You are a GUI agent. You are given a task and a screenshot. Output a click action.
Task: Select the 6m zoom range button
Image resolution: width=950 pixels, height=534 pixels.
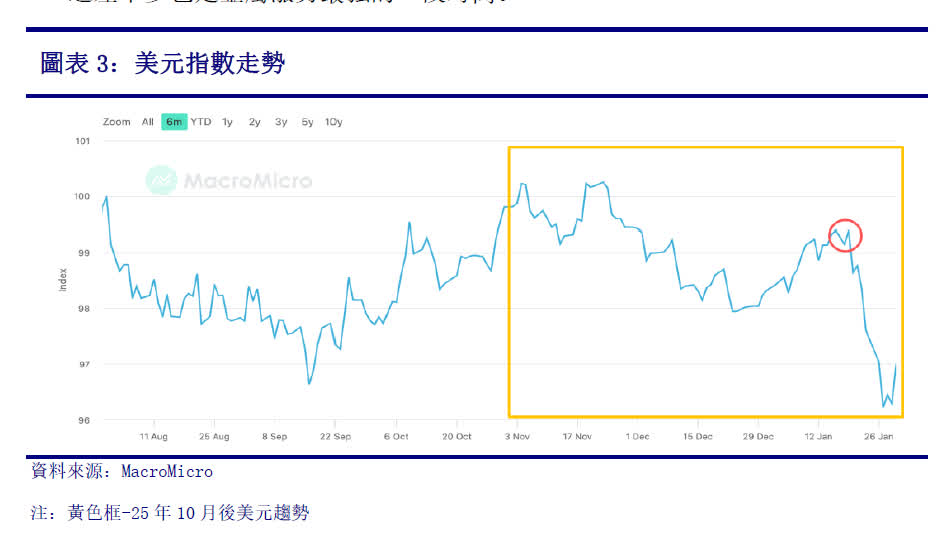coord(174,122)
